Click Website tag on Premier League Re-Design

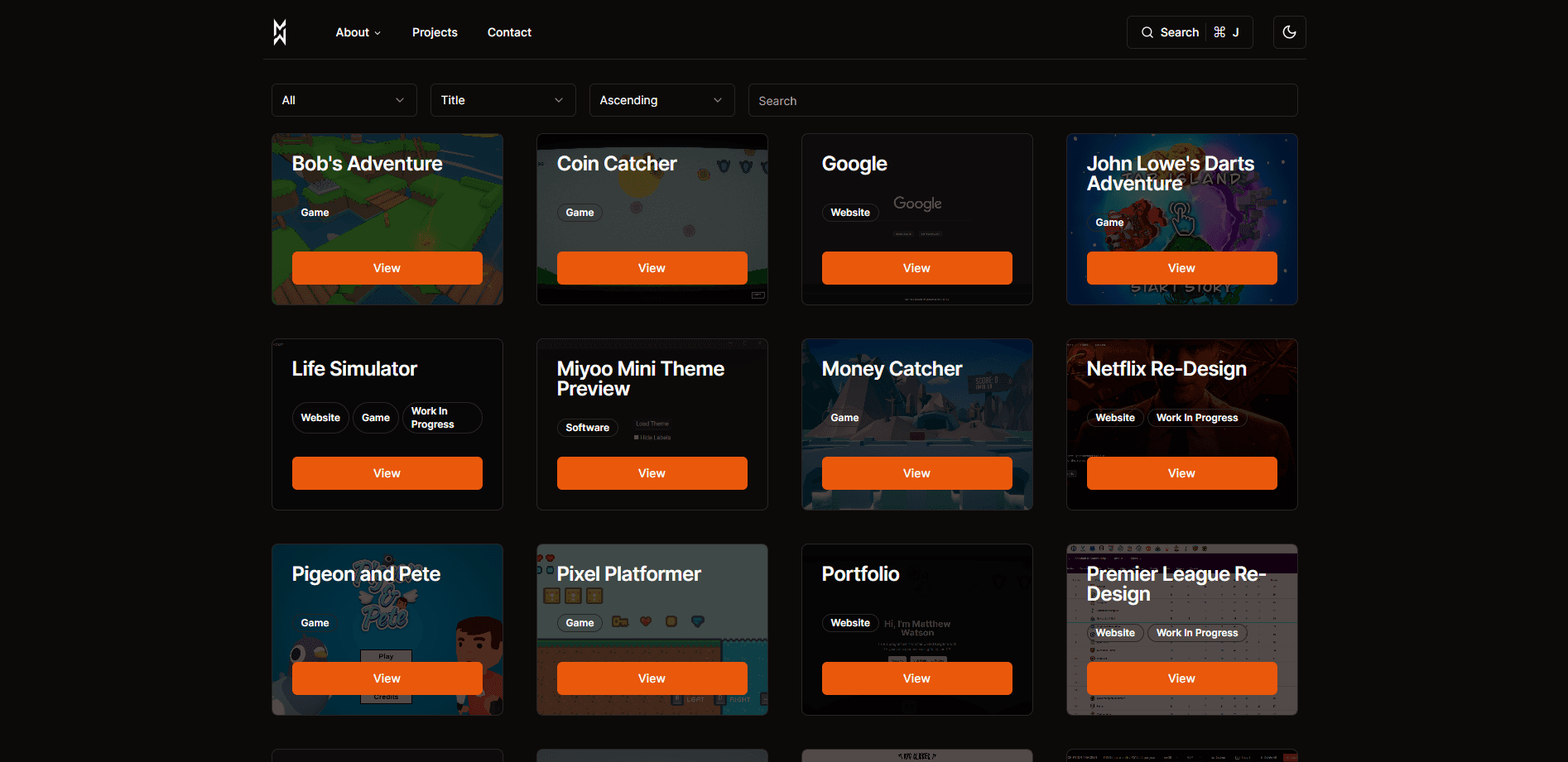1115,633
